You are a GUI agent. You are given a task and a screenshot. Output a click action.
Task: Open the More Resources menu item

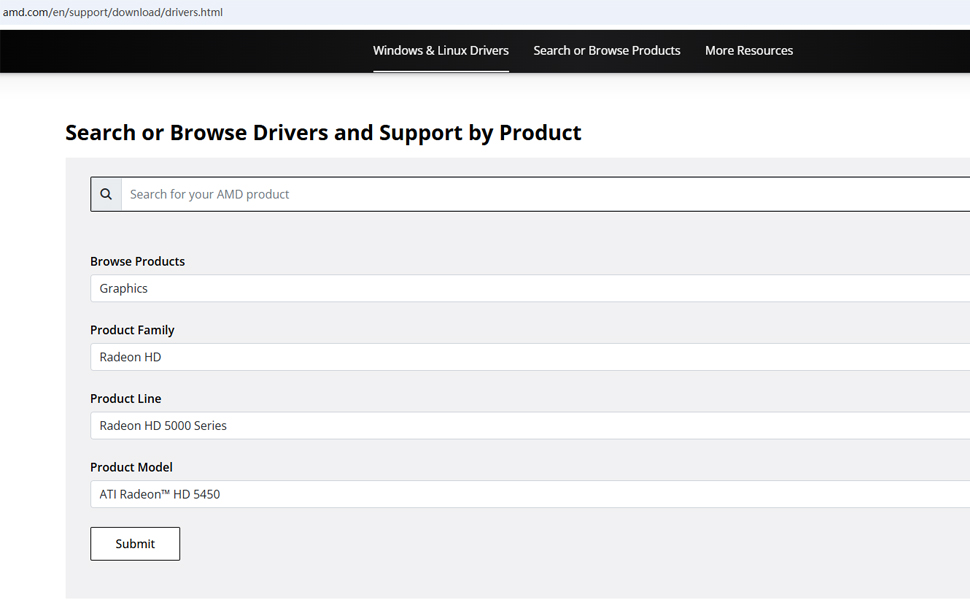coord(749,50)
